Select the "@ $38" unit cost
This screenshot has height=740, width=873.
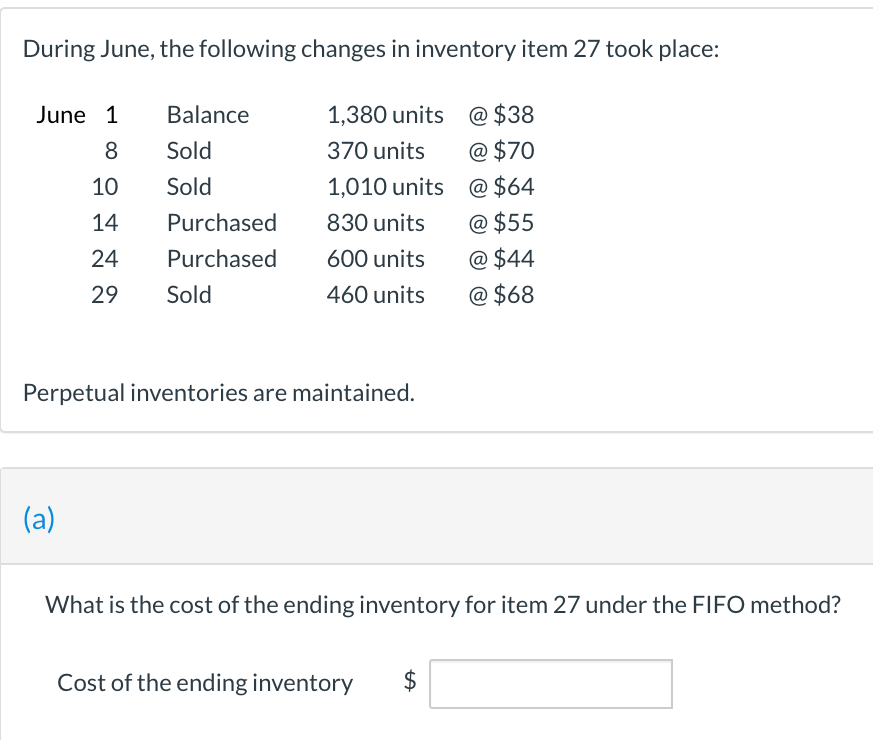pos(501,115)
